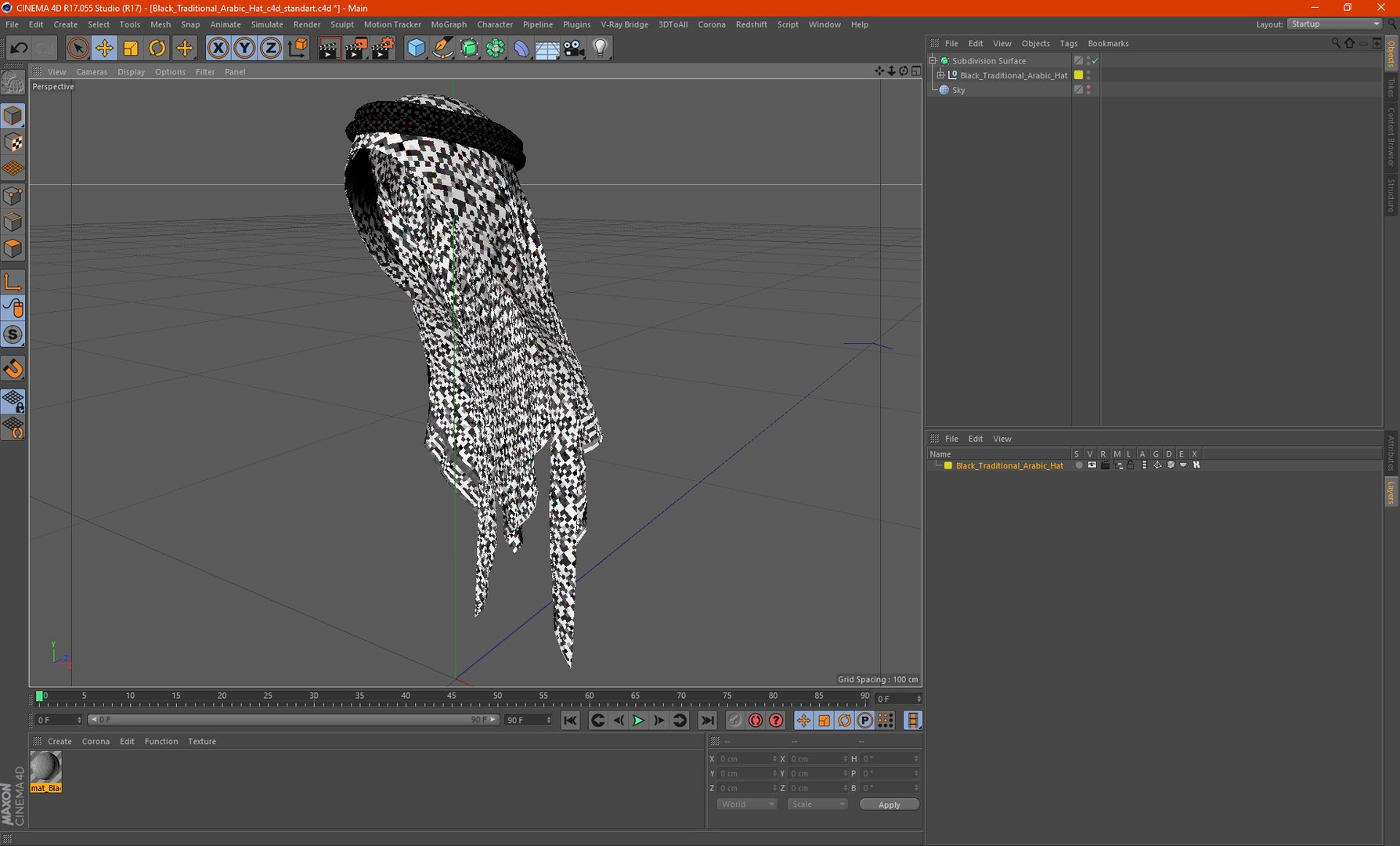Click timeline frame 45 marker
Screen dimensions: 1400x846
[452, 696]
